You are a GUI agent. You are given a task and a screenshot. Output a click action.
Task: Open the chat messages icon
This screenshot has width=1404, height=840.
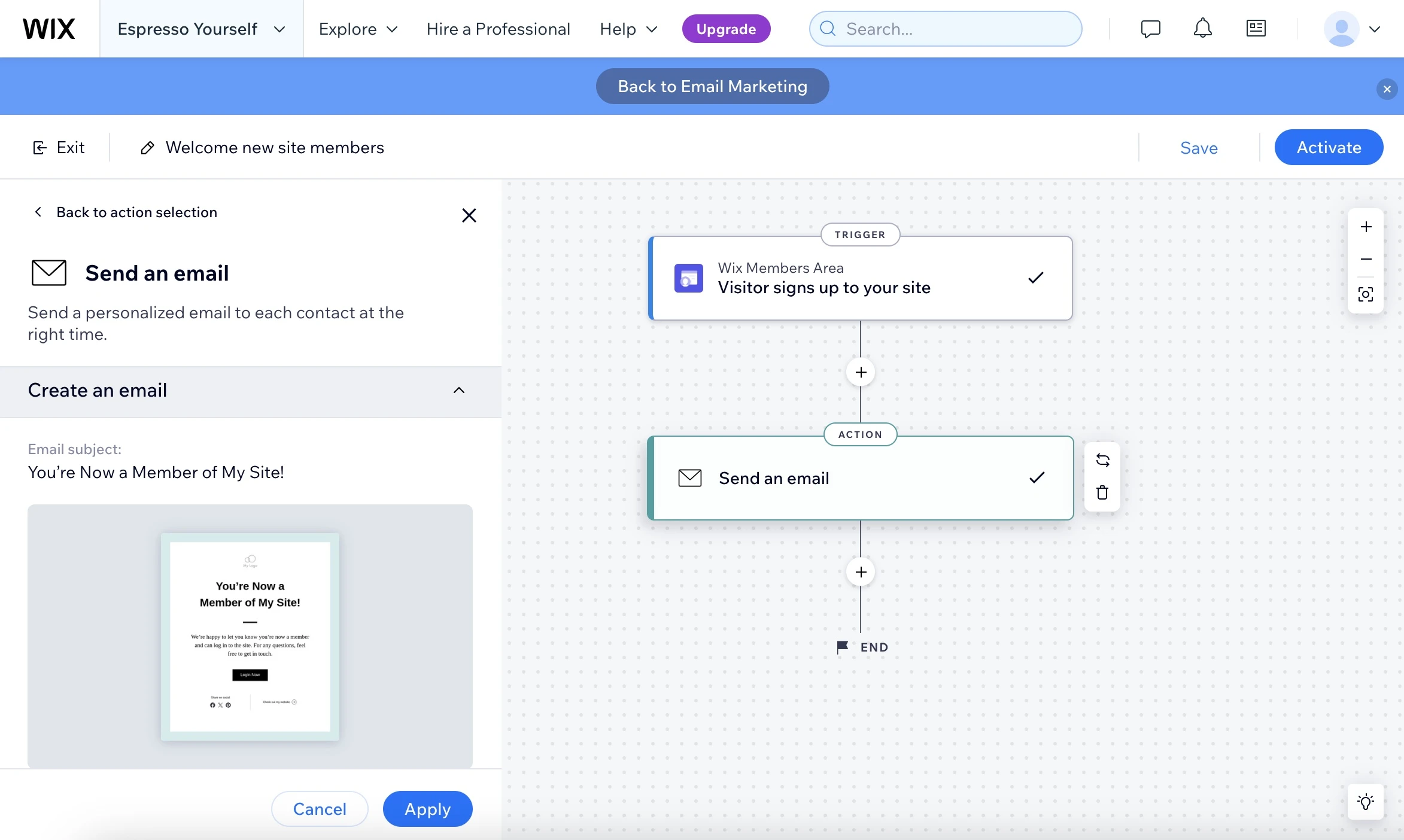[x=1150, y=29]
